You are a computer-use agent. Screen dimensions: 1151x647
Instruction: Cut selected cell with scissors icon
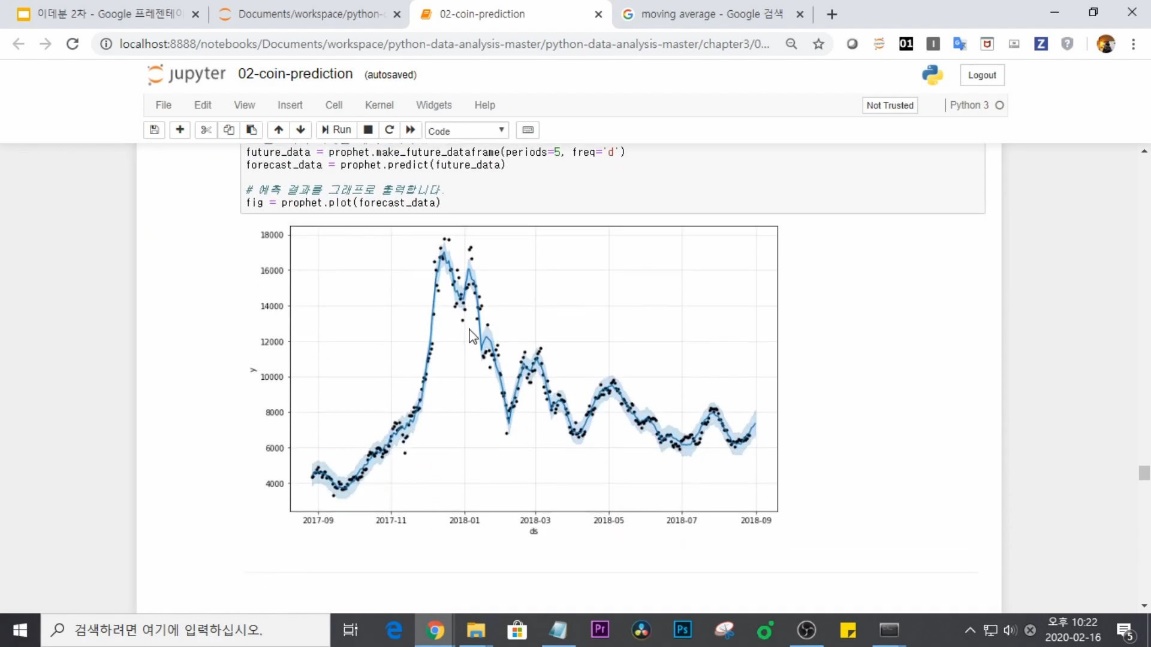coord(205,130)
